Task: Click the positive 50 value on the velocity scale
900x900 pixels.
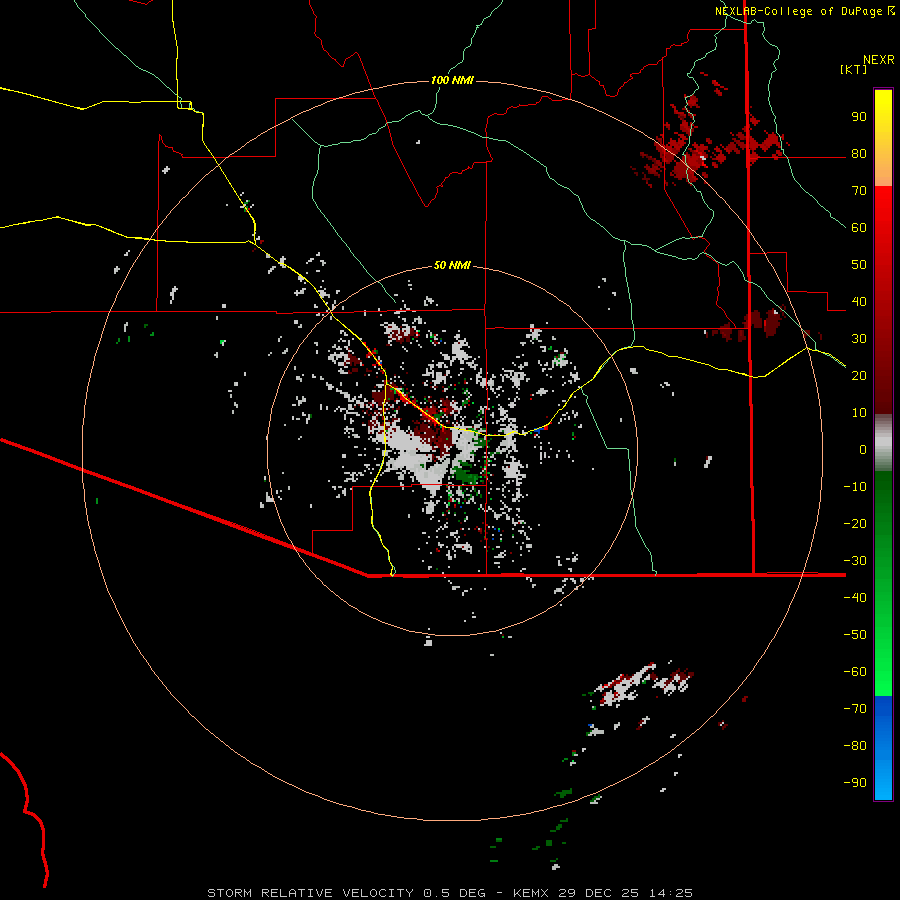Action: (x=859, y=265)
